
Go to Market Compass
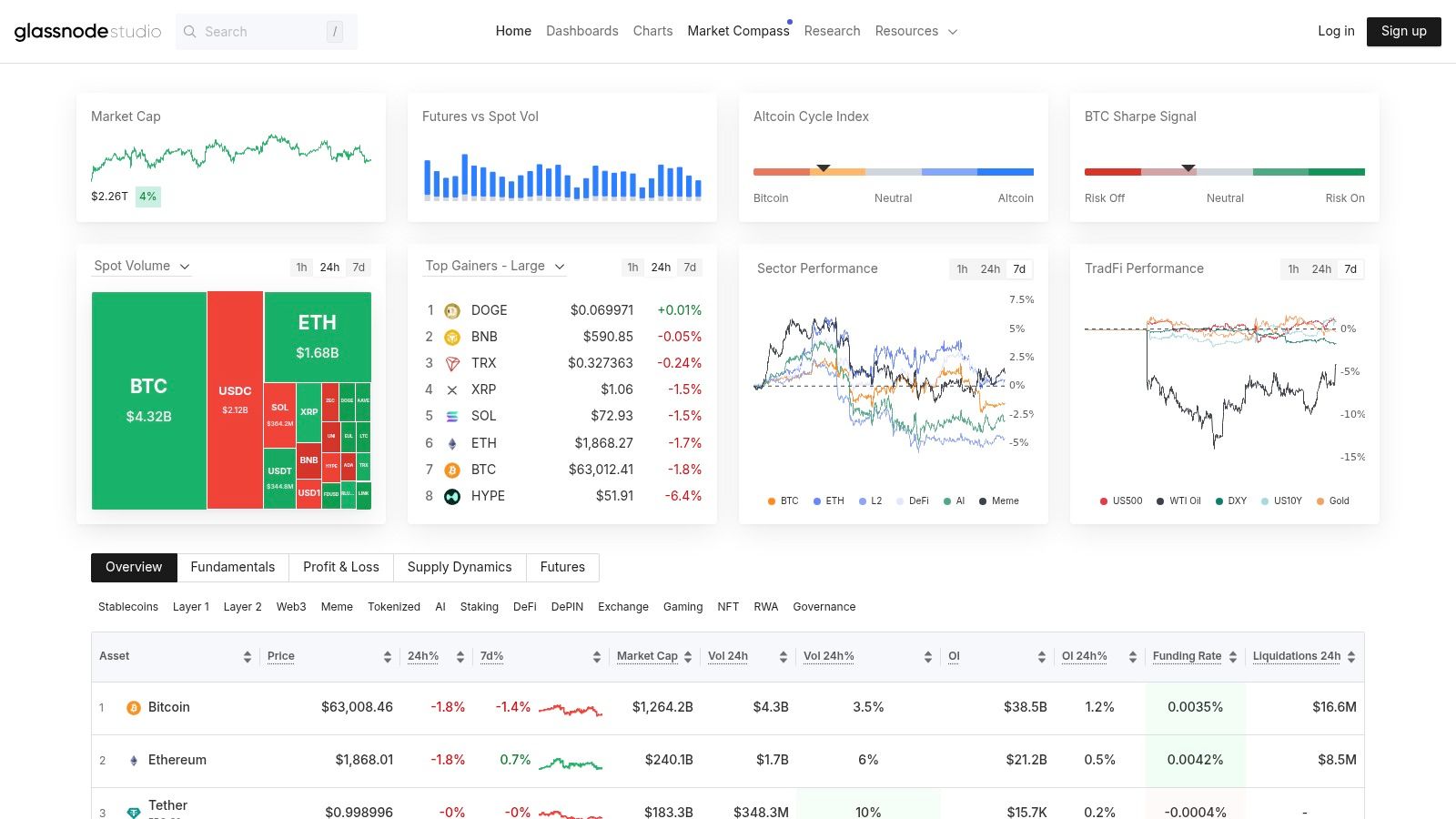pos(739,31)
